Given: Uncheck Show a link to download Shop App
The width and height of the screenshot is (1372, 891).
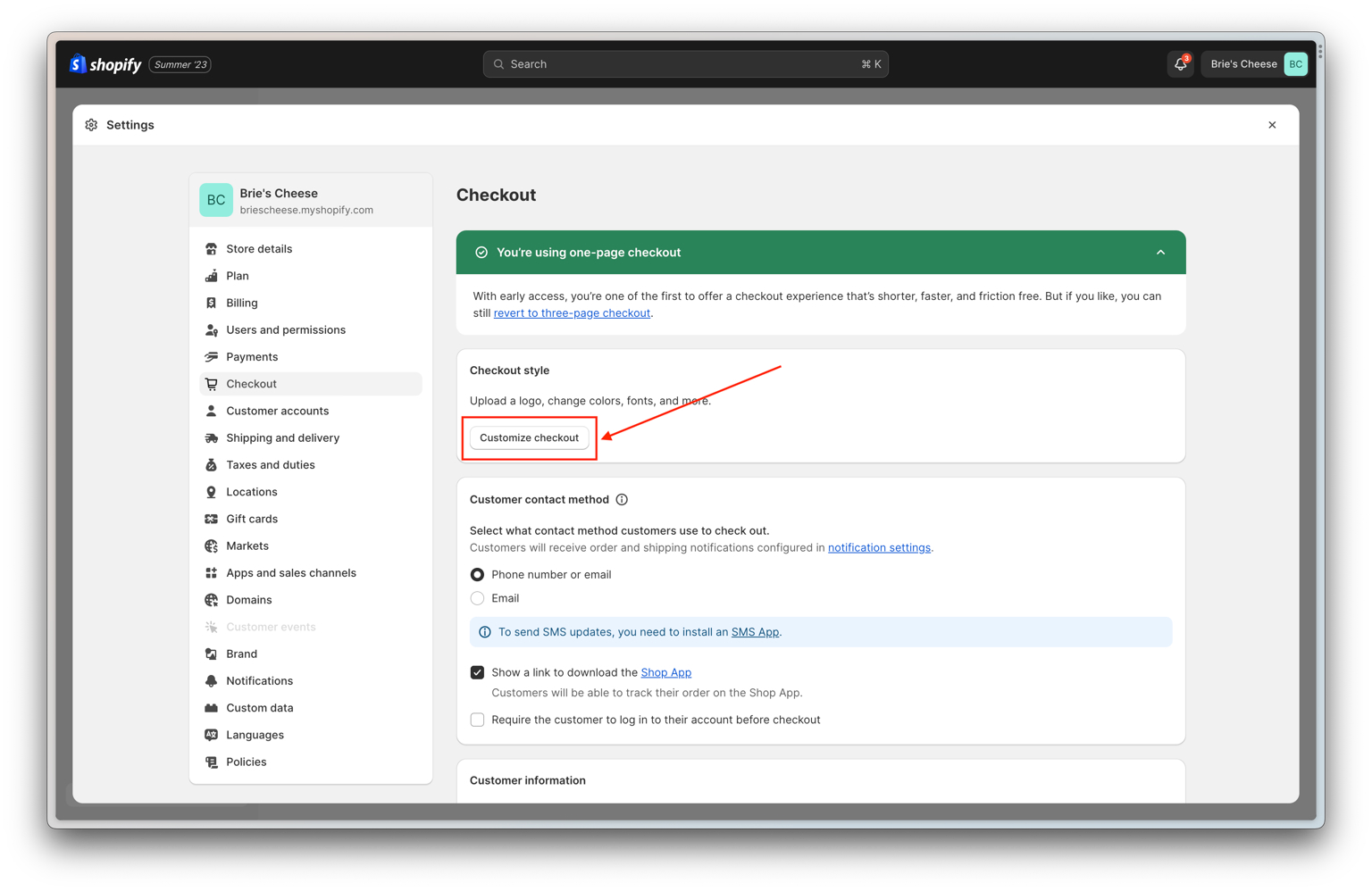Looking at the screenshot, I should pyautogui.click(x=478, y=672).
